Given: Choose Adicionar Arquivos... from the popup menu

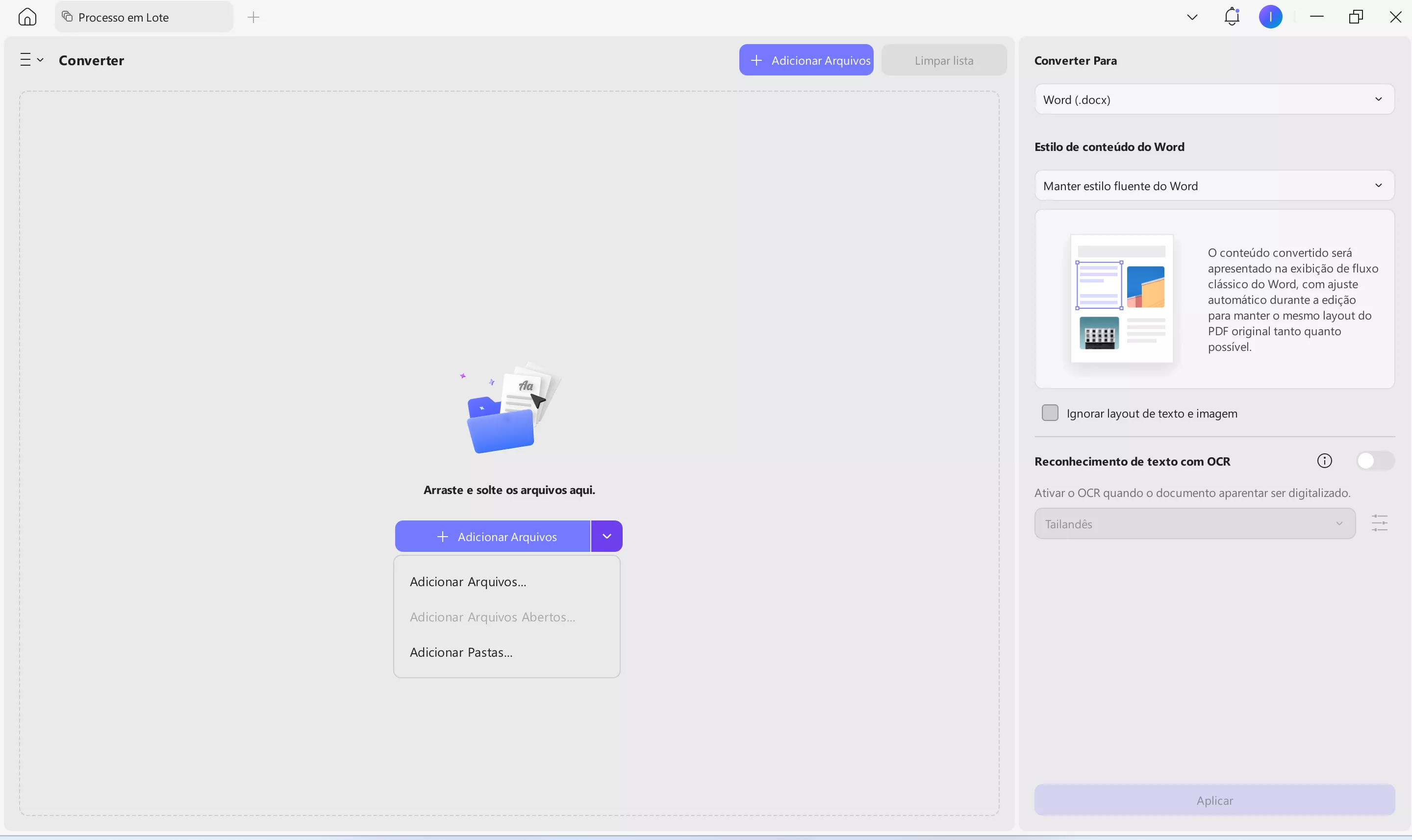Looking at the screenshot, I should [x=468, y=582].
